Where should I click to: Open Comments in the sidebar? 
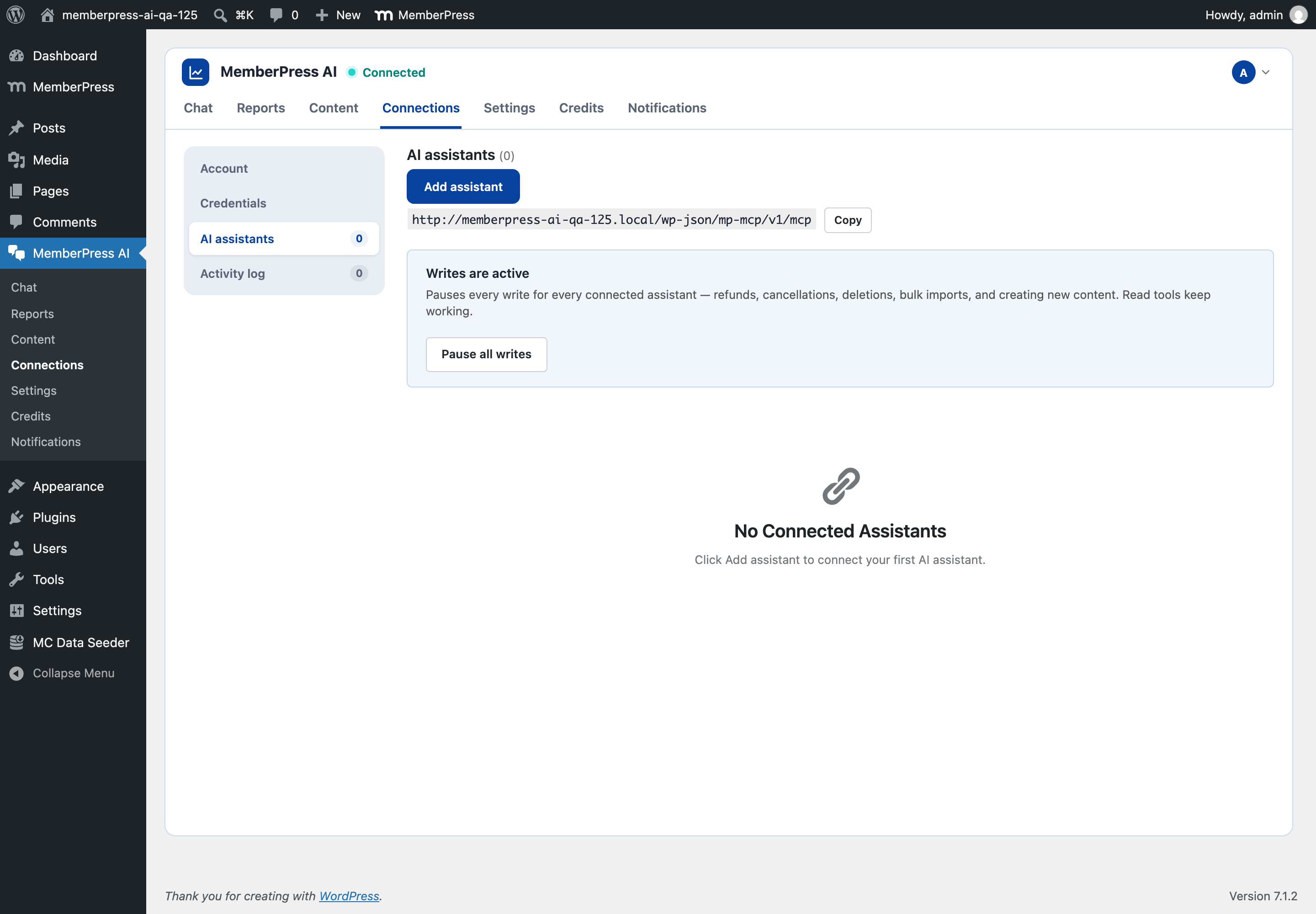73,222
